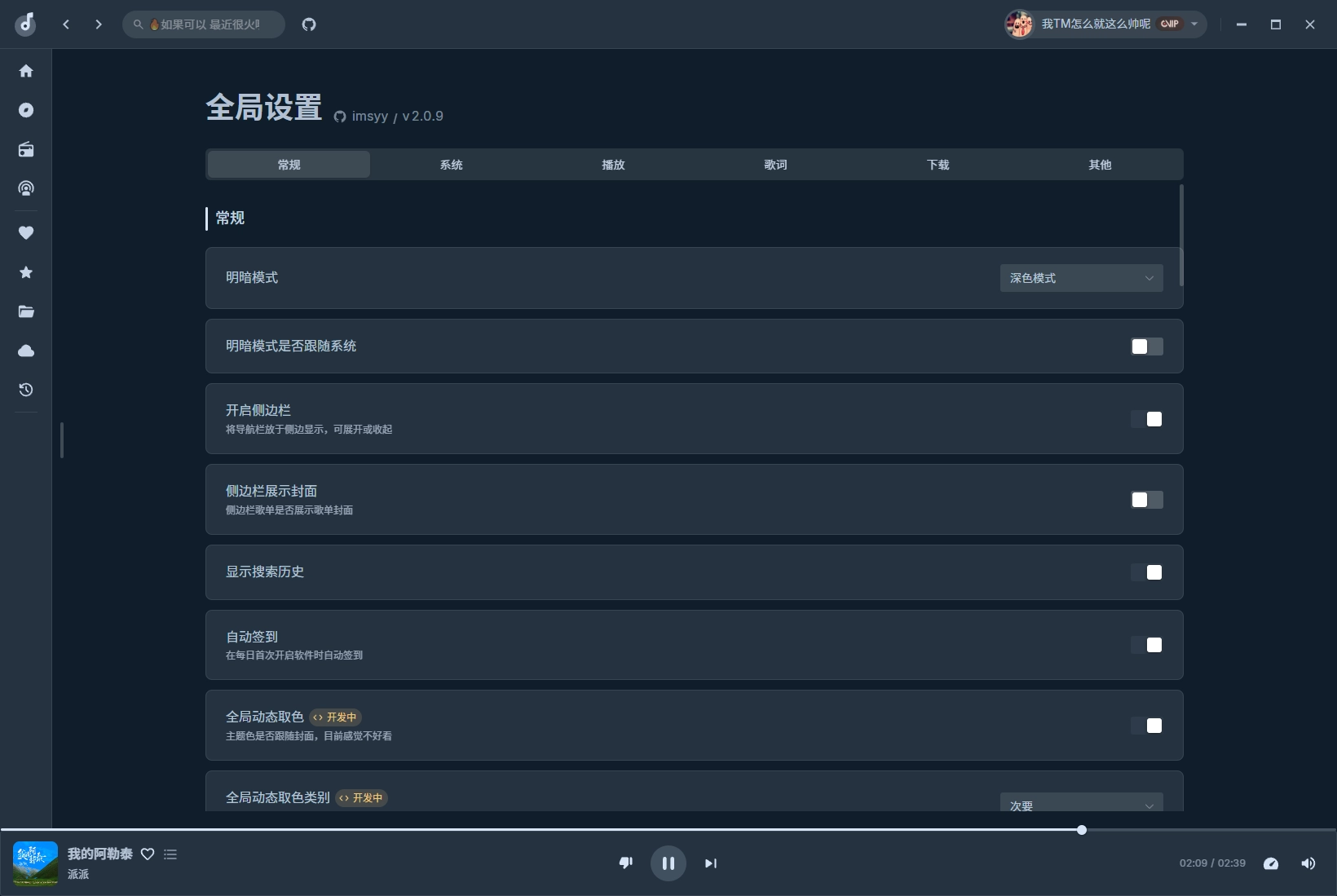The image size is (1337, 896).
Task: Click the GitHub icon in top bar
Action: click(x=309, y=24)
